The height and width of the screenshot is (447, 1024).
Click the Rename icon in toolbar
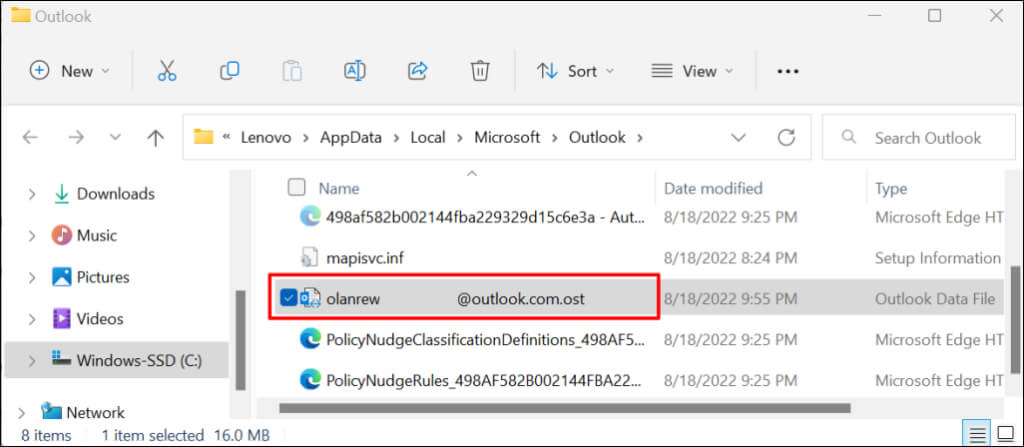click(x=355, y=71)
